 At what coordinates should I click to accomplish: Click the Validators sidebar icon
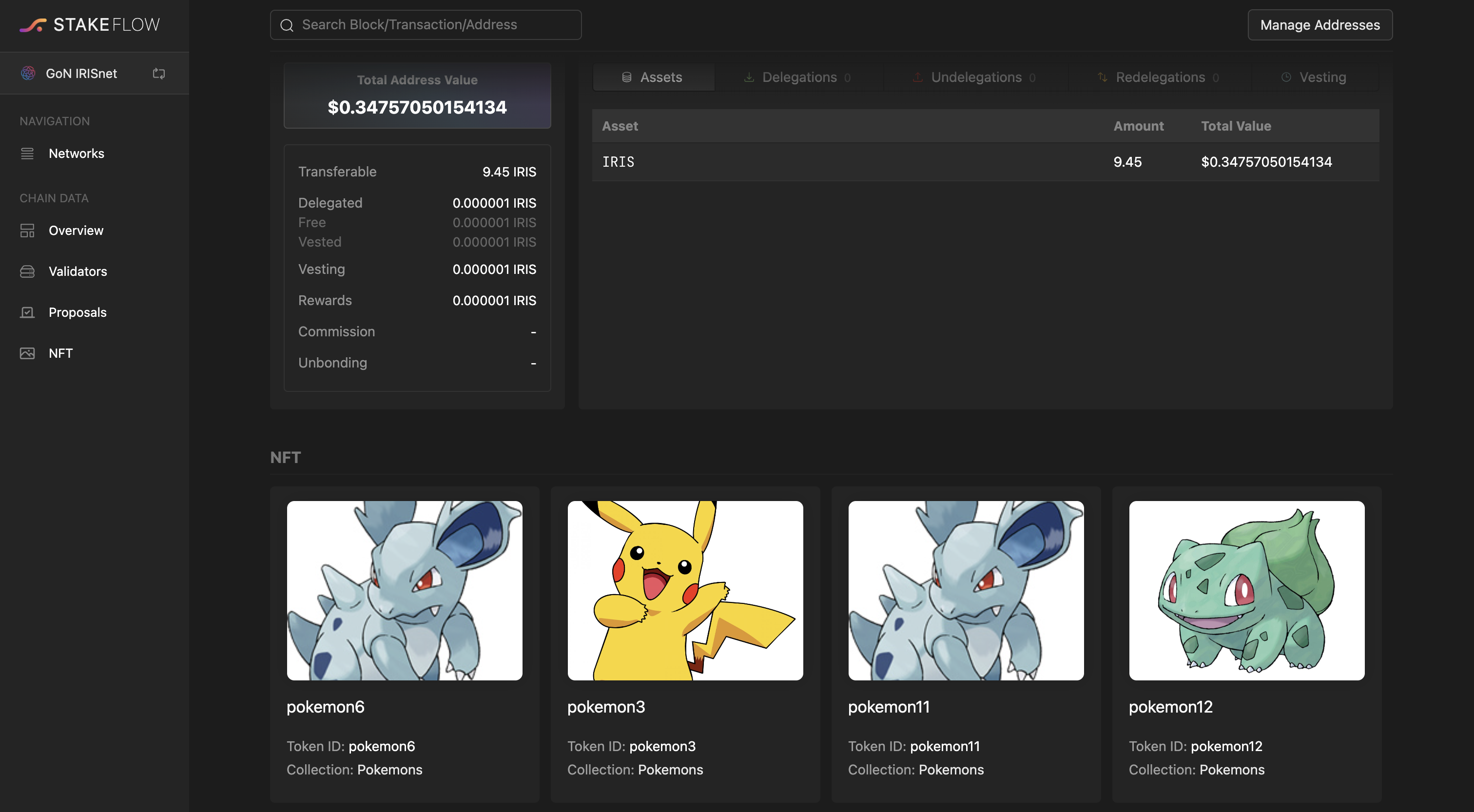27,271
